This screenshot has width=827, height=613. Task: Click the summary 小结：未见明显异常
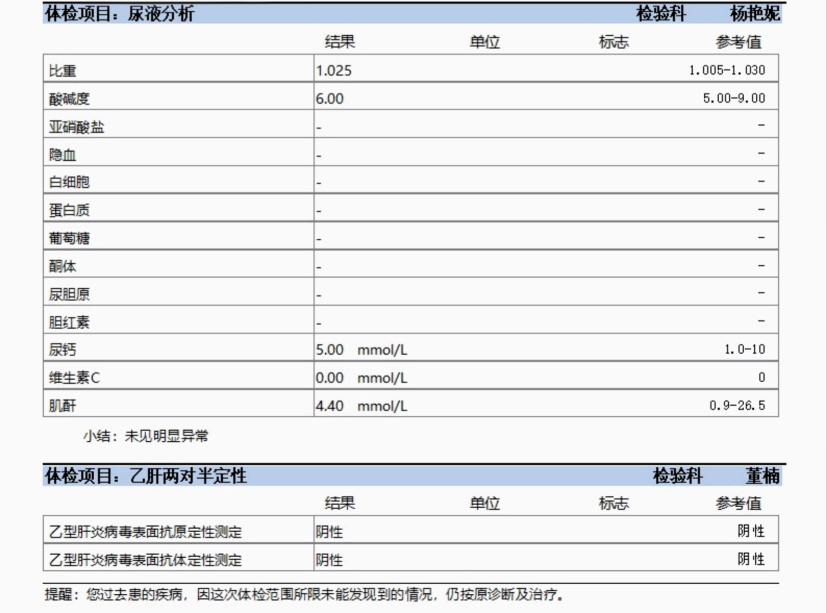coord(146,436)
